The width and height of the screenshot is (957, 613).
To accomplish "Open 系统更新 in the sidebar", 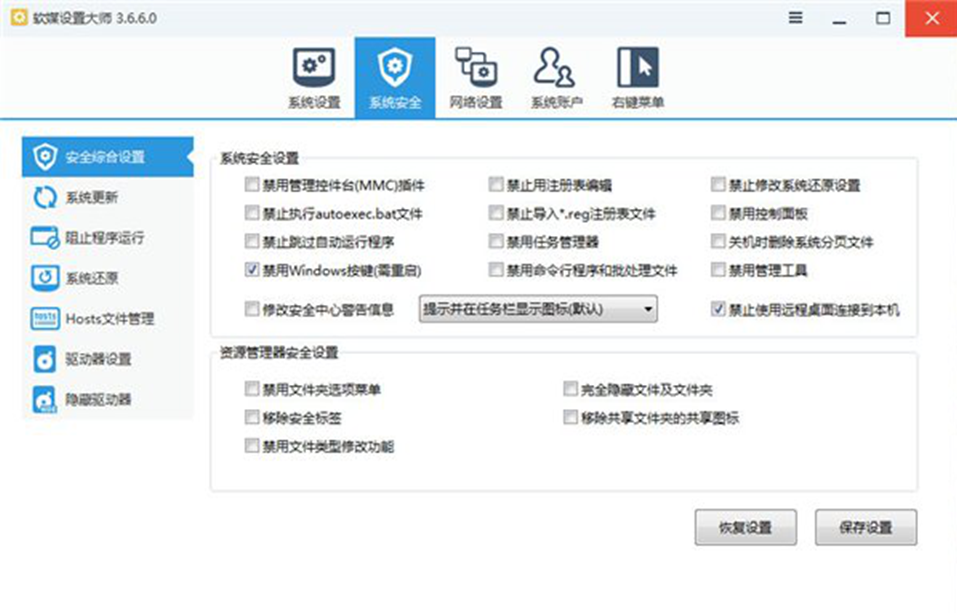I will [x=90, y=197].
